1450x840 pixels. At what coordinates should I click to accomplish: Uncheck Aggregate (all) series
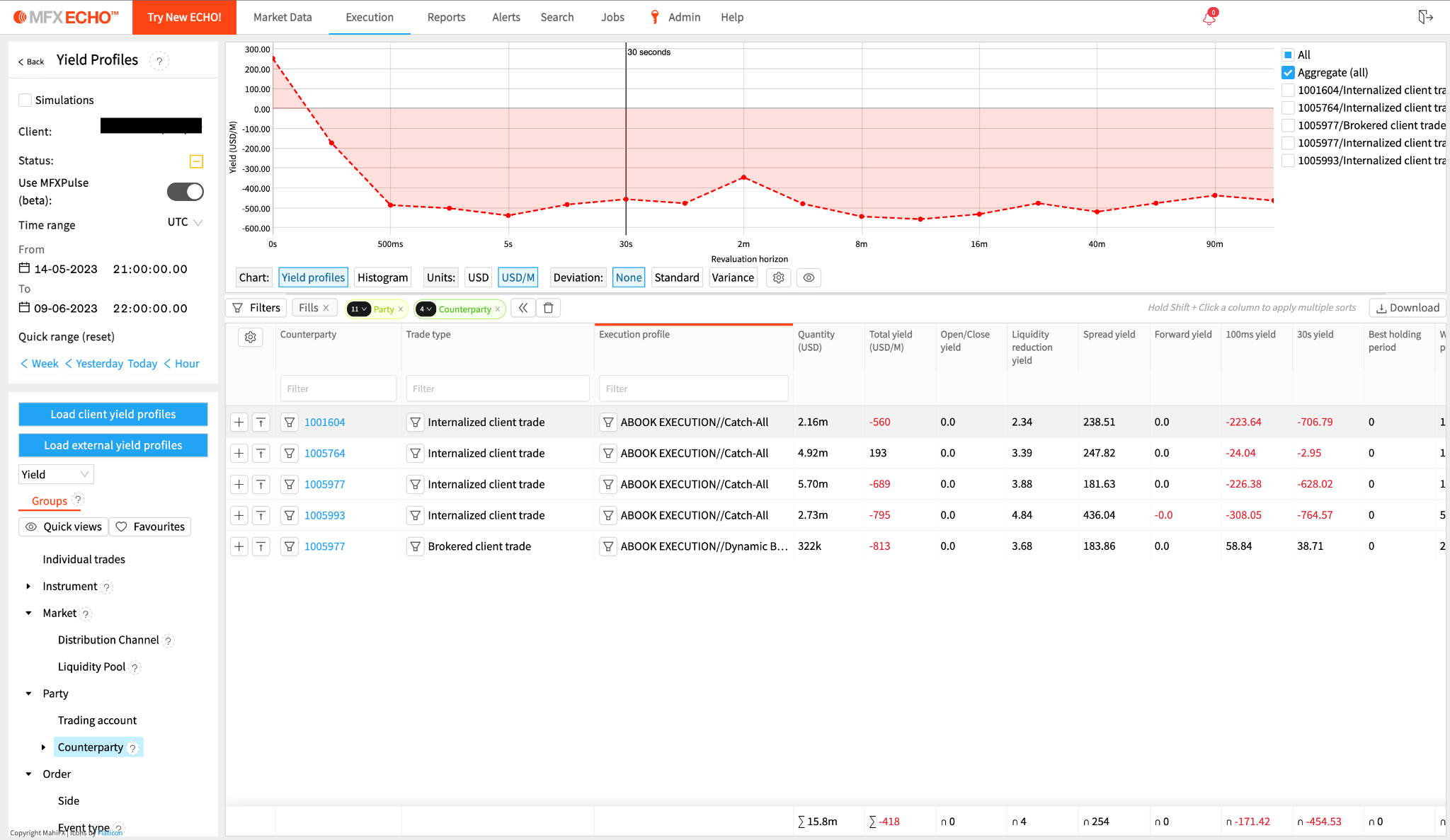(1289, 73)
